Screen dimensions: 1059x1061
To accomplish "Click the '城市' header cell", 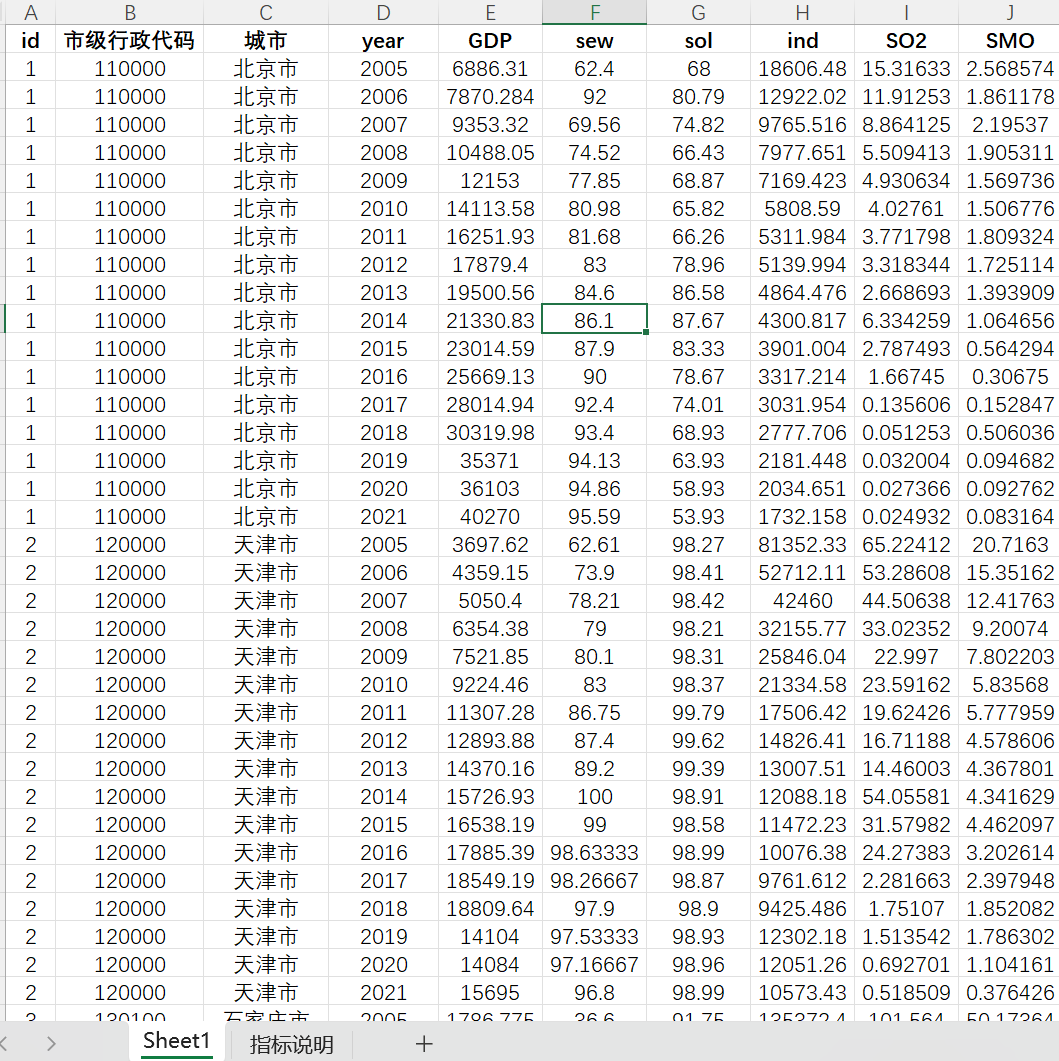I will pos(266,41).
